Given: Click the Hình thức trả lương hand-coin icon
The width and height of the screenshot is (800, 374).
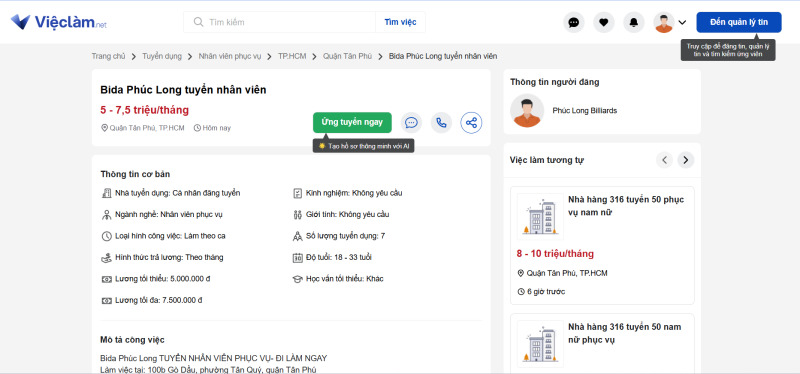Looking at the screenshot, I should pos(106,258).
